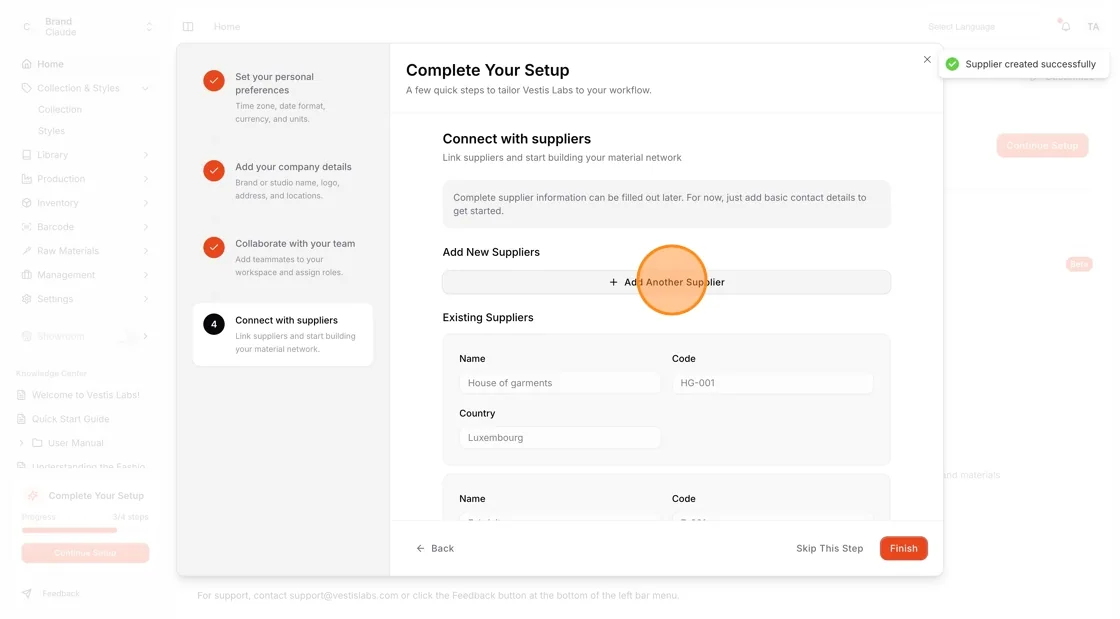The image size is (1120, 619).
Task: Open the Quick Start Guide article
Action: (x=70, y=419)
